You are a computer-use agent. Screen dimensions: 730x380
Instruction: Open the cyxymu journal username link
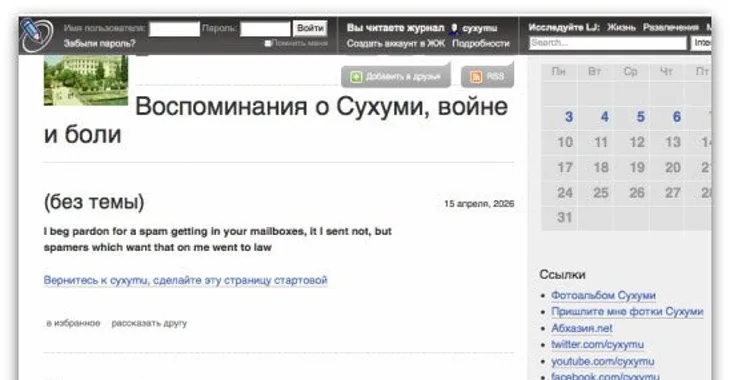click(x=480, y=28)
